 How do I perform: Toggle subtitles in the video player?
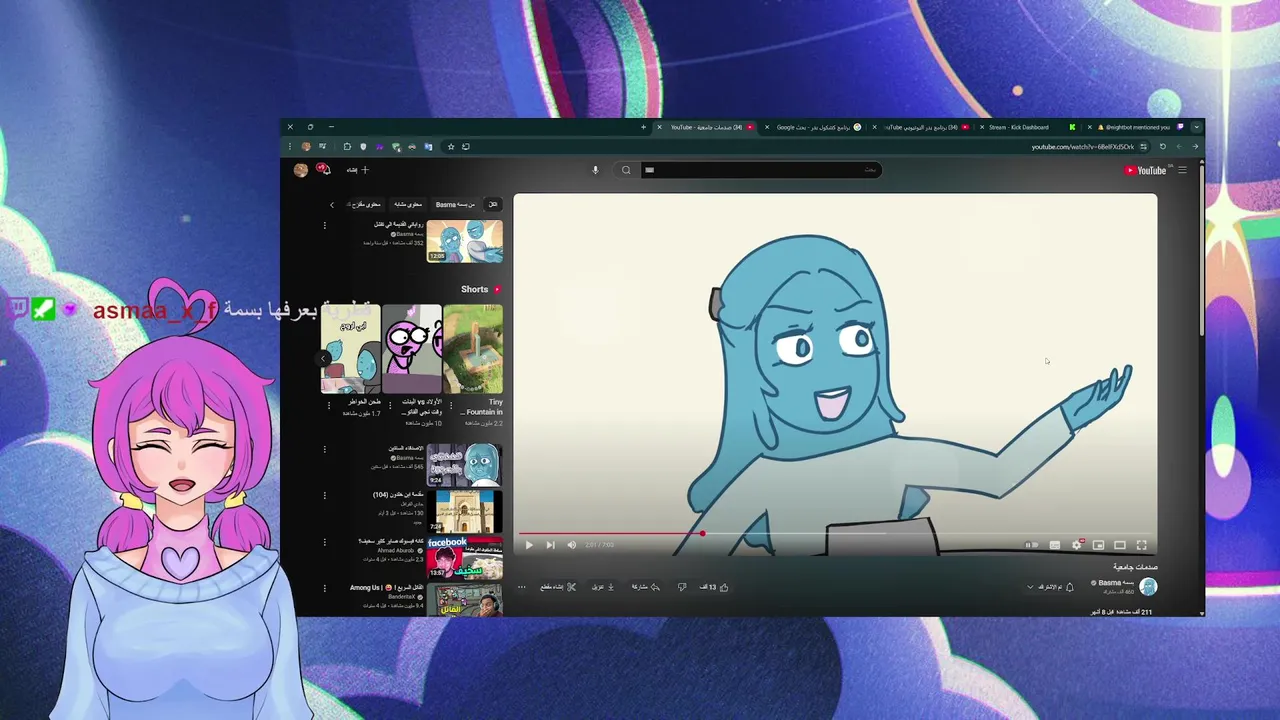click(x=1055, y=545)
